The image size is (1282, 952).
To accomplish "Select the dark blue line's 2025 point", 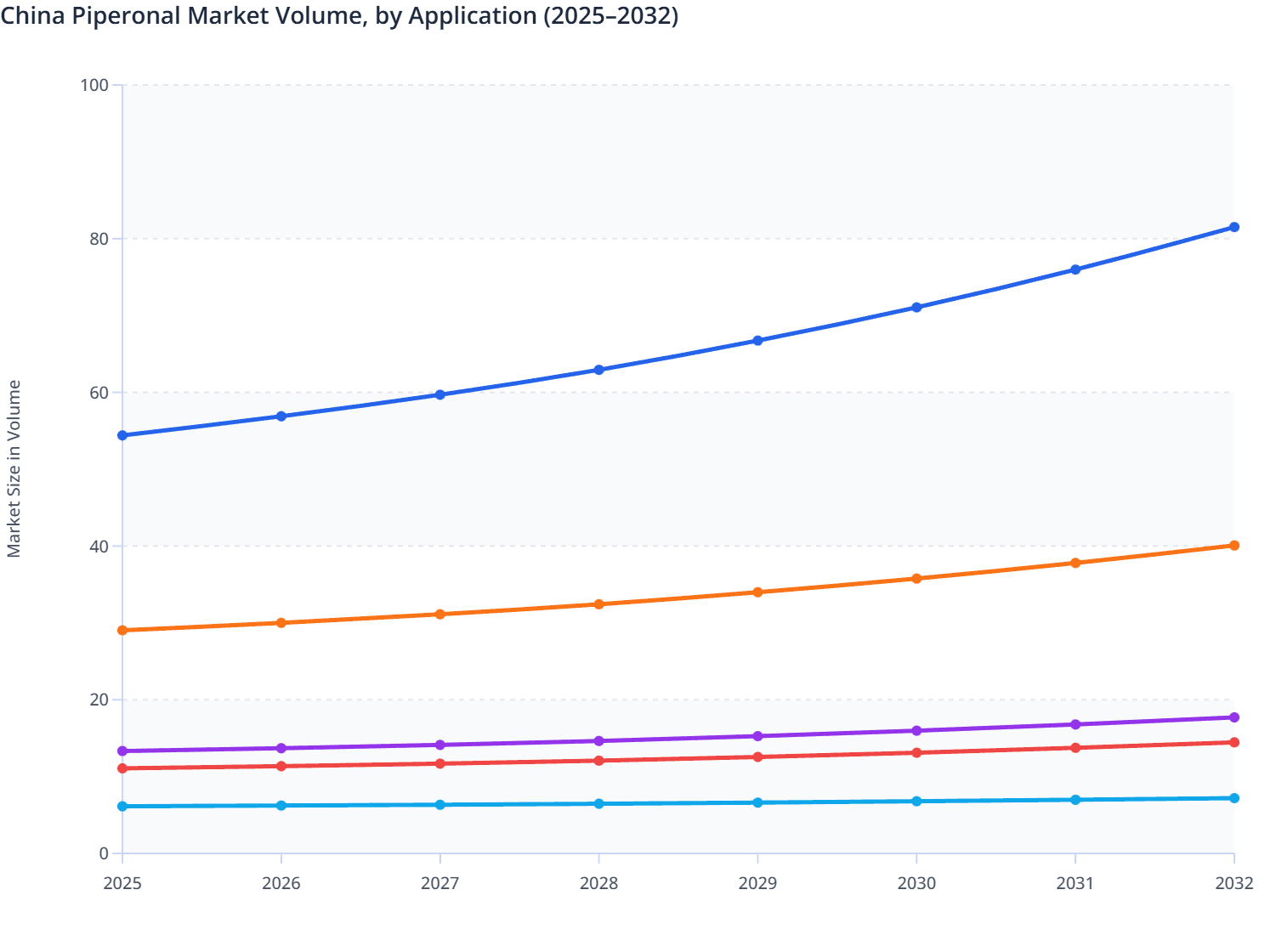I will click(x=122, y=435).
